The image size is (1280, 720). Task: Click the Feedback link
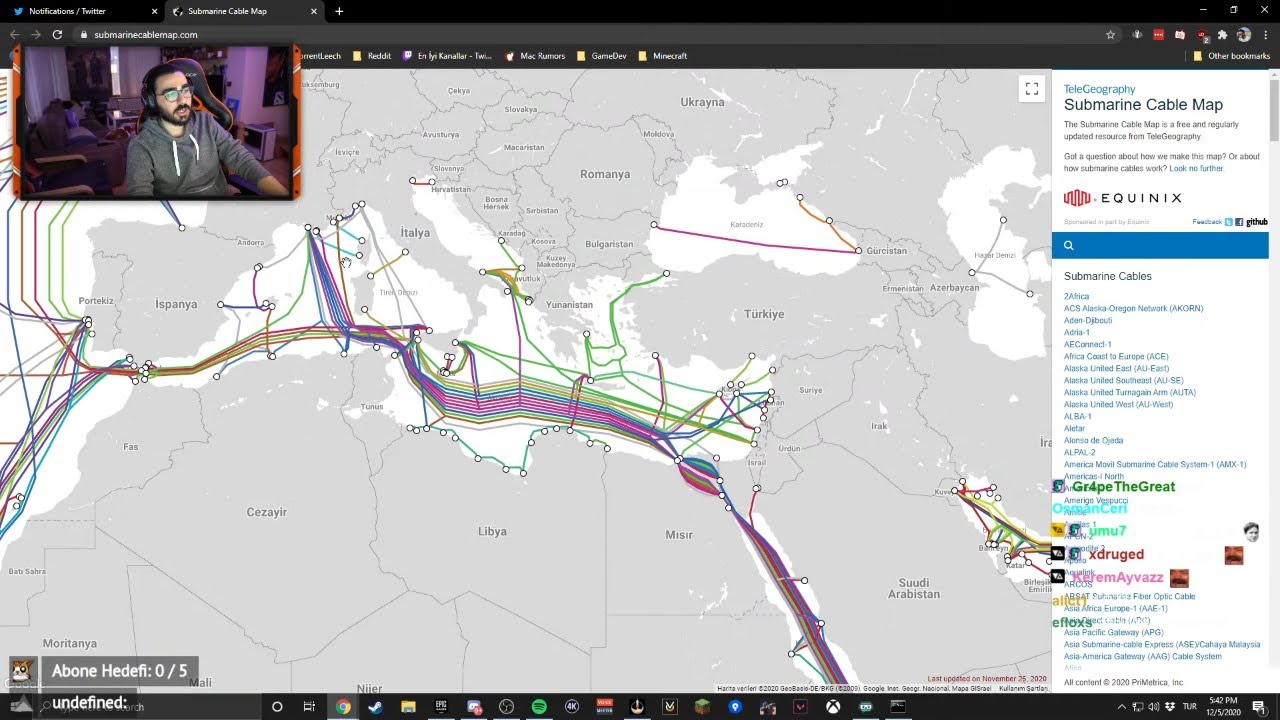[1207, 222]
